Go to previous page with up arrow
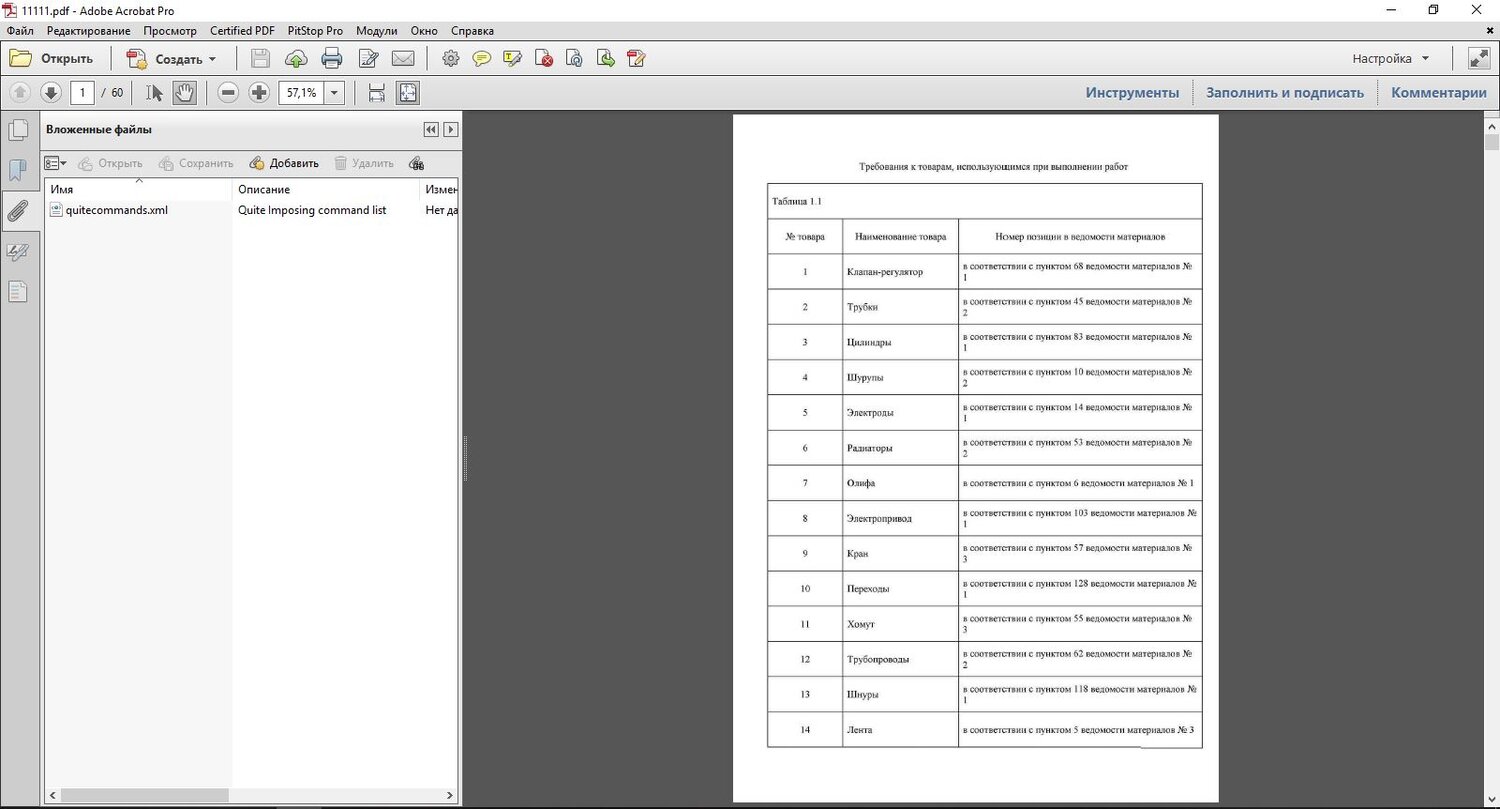The image size is (1500, 809). click(20, 93)
